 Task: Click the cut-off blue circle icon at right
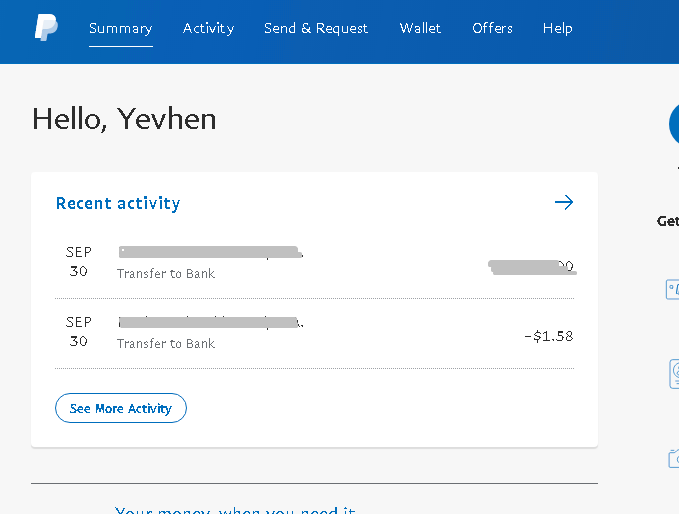pos(673,125)
